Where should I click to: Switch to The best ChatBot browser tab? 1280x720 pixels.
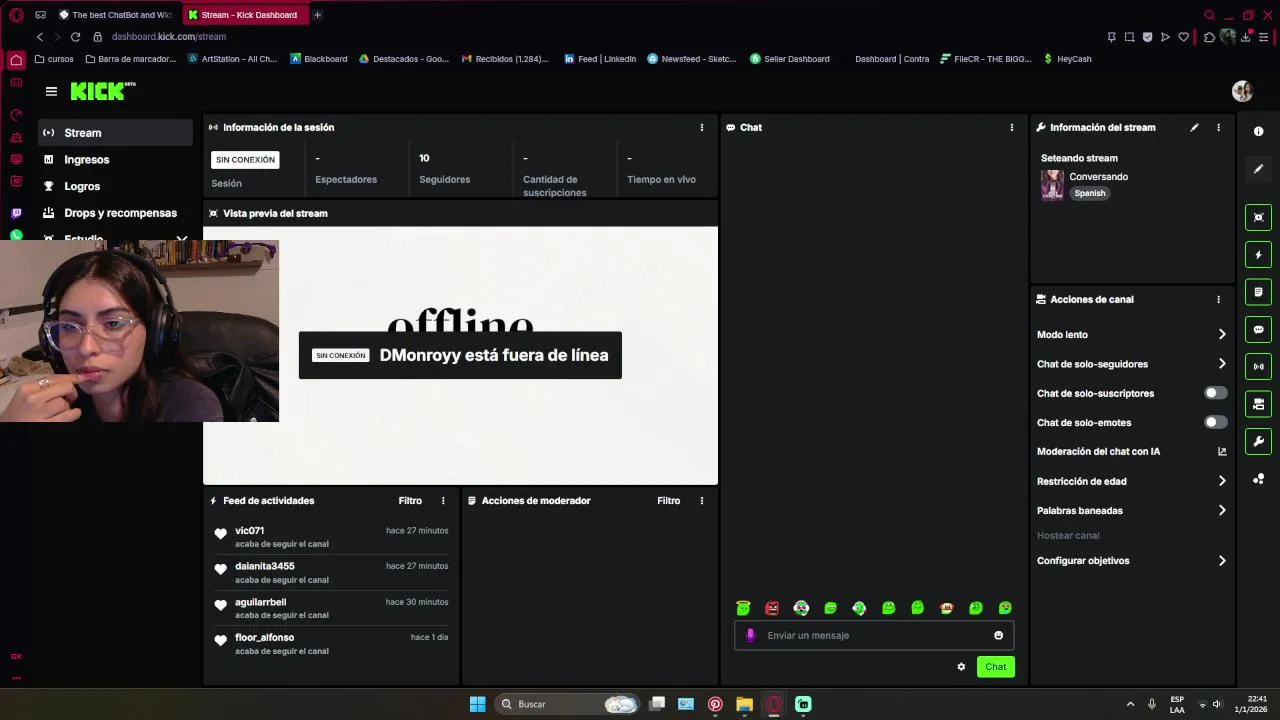pyautogui.click(x=115, y=15)
